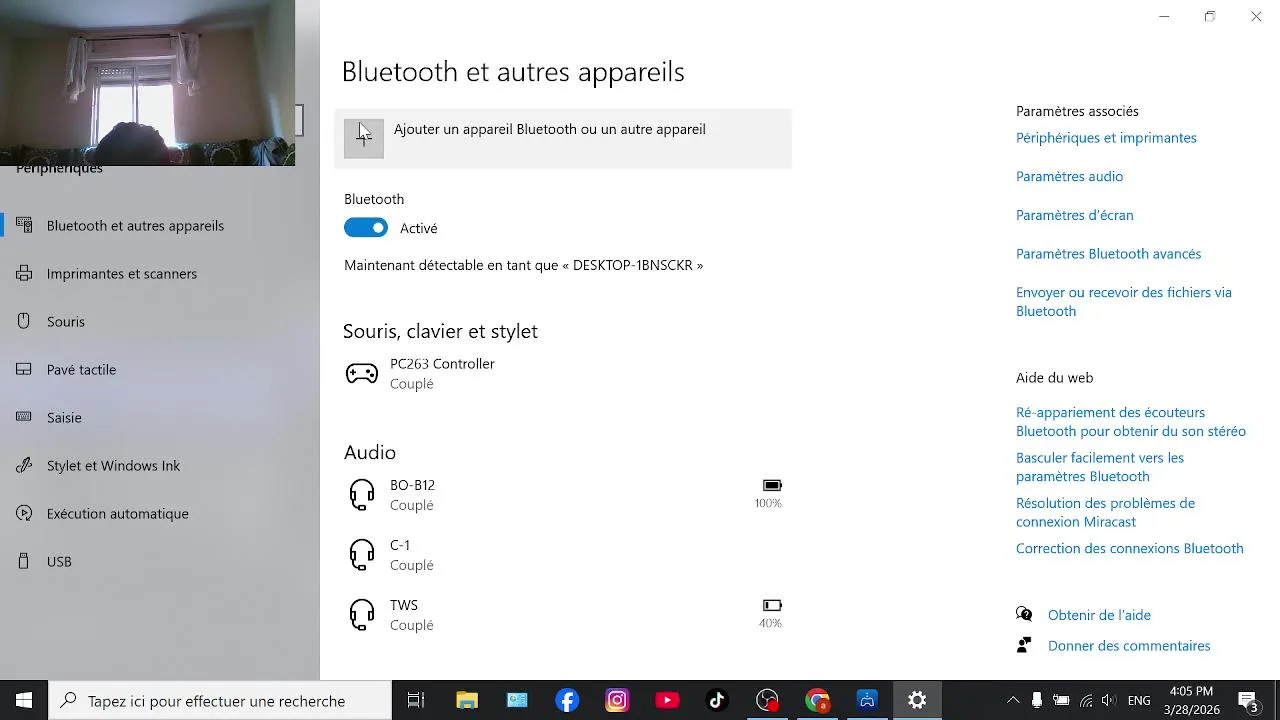Open Basculer facilement vers les paramètres Bluetooth link
Viewport: 1280px width, 720px height.
pyautogui.click(x=1100, y=467)
